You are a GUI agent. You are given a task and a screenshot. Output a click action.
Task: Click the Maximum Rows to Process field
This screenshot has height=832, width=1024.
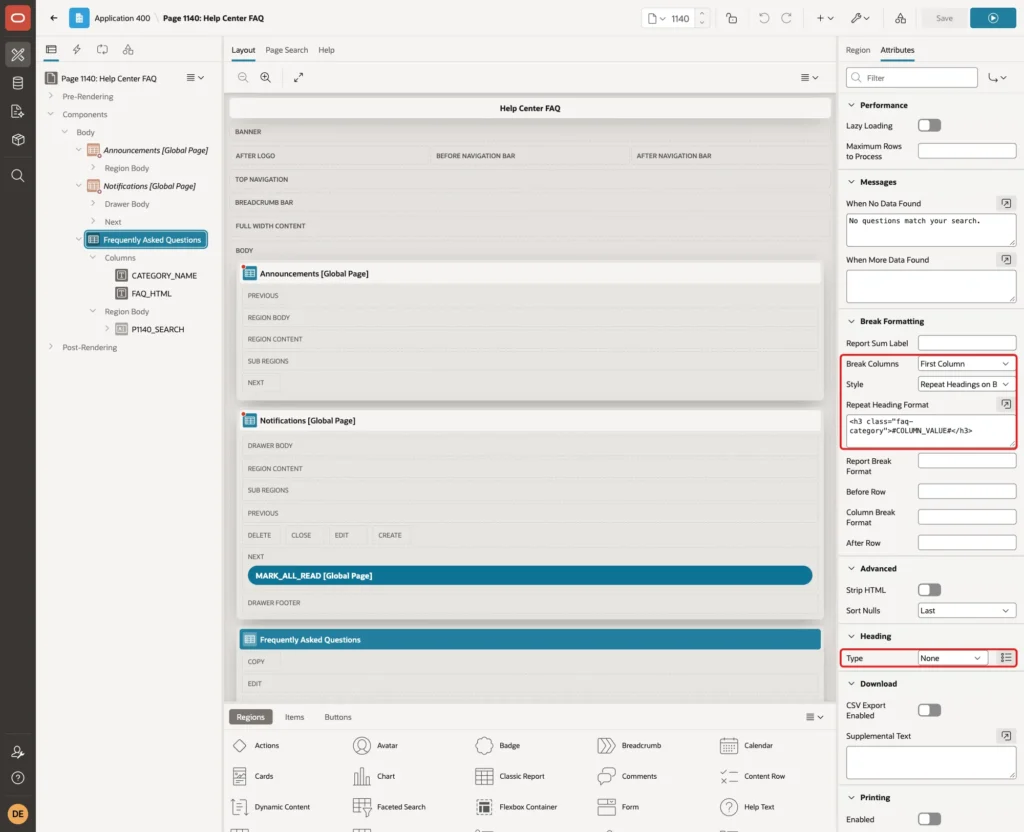pyautogui.click(x=967, y=151)
